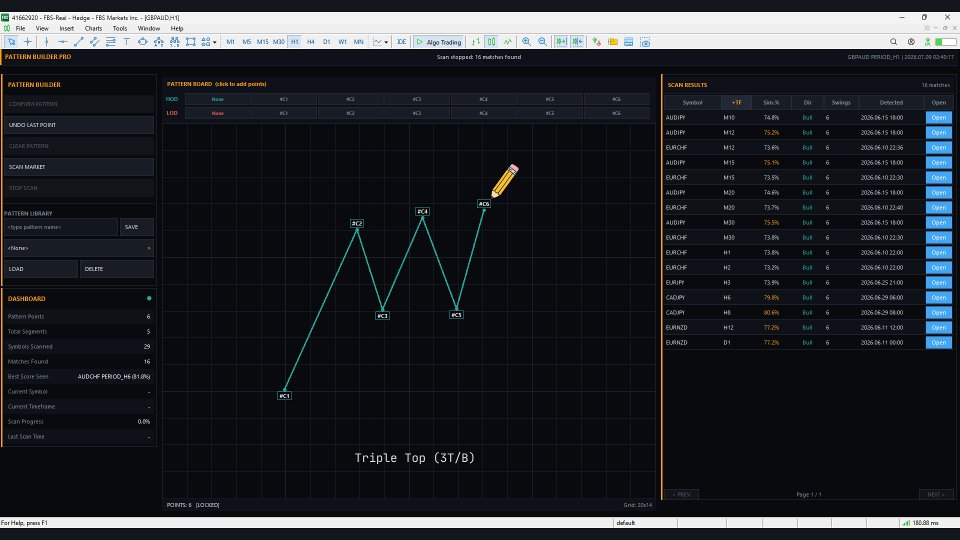Click the Sim.% column header
960x540 pixels.
point(771,102)
